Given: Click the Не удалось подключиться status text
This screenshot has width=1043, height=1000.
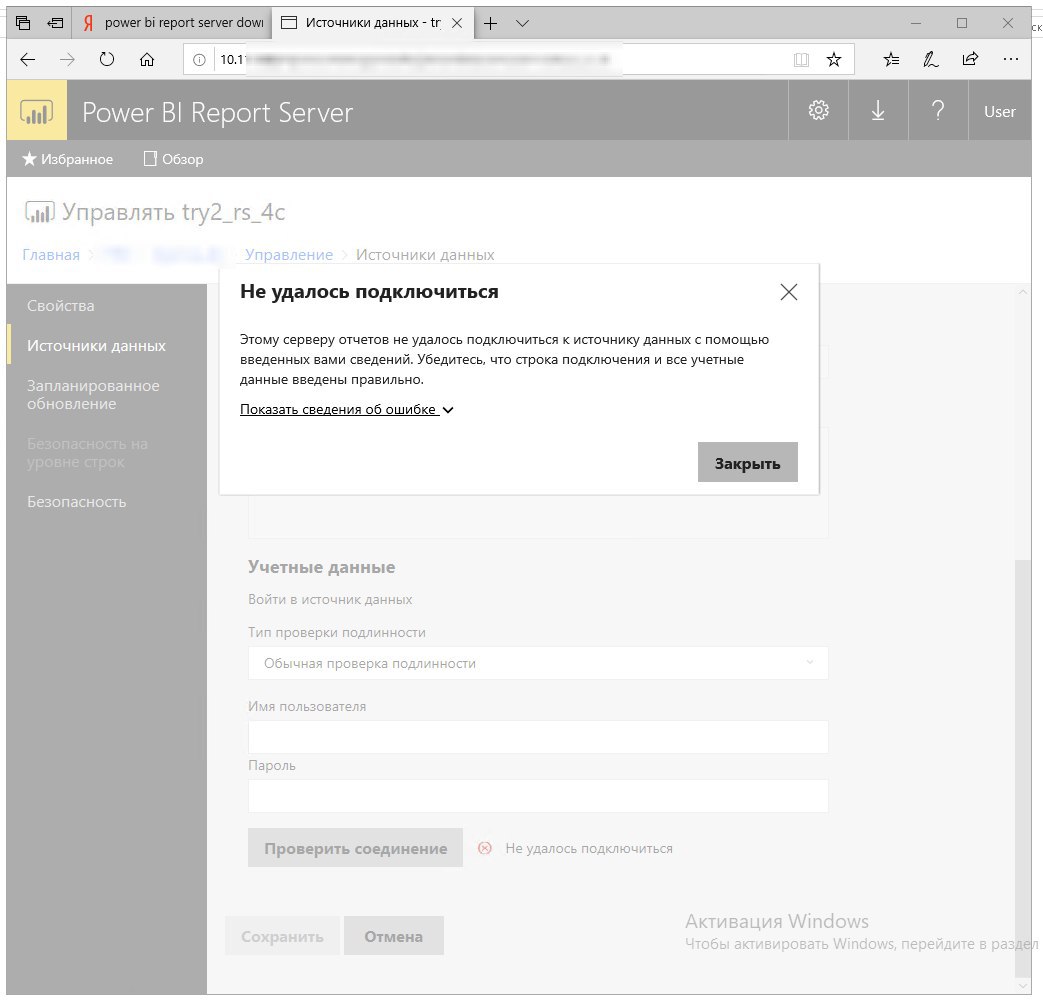Looking at the screenshot, I should [x=589, y=848].
